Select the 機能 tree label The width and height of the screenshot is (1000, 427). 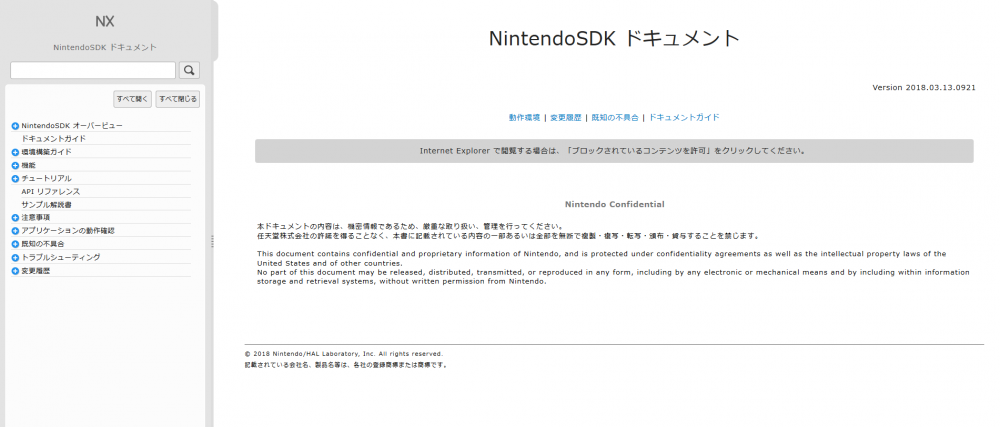29,165
